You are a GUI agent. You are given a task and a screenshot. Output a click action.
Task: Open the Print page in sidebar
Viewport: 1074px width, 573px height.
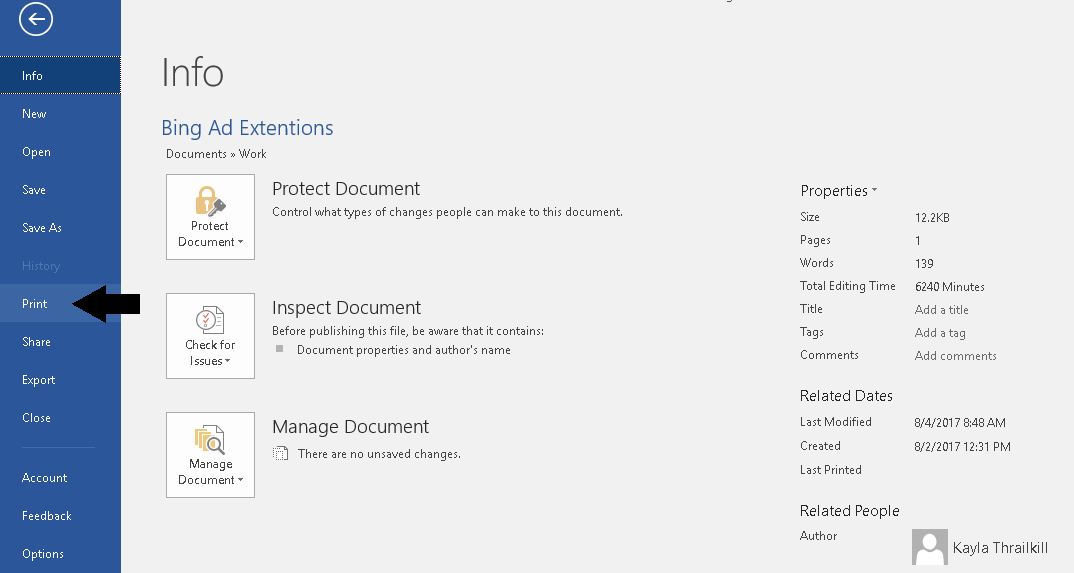(35, 304)
